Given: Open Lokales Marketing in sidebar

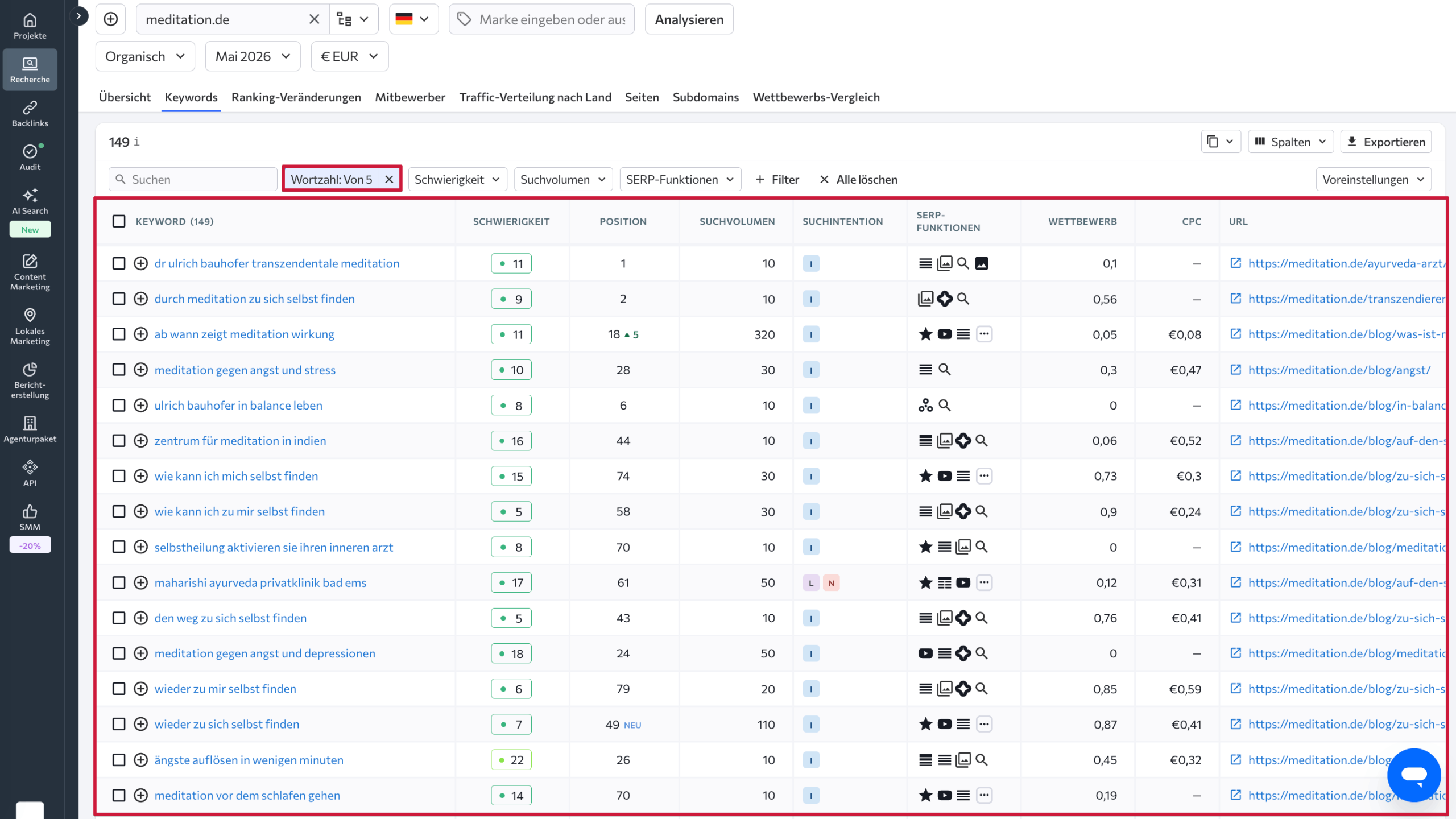Looking at the screenshot, I should coord(30,326).
